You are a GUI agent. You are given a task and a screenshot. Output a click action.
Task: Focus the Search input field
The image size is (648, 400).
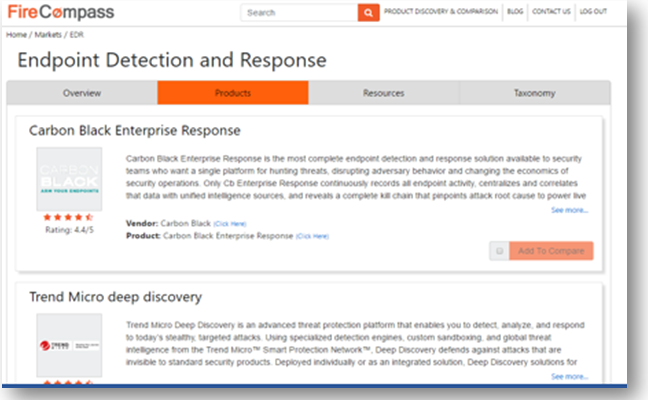pyautogui.click(x=299, y=13)
